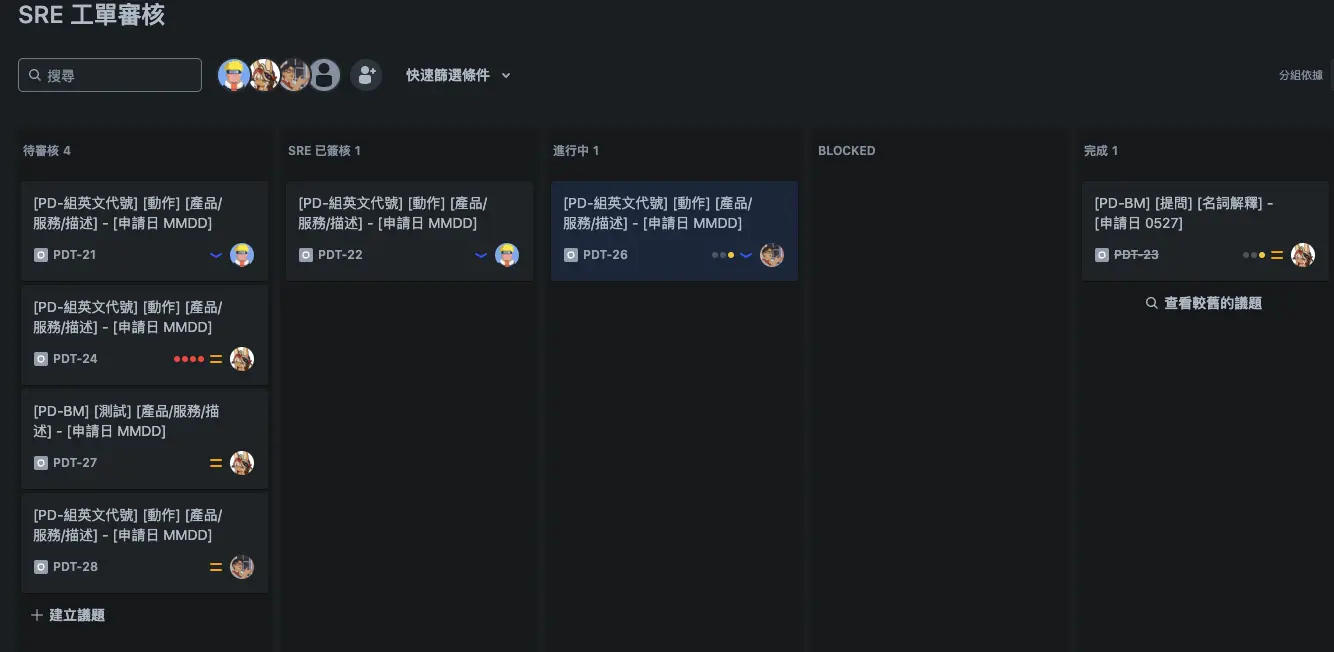Image resolution: width=1334 pixels, height=652 pixels.
Task: Filter board by the Naruto avatar beside search
Action: point(234,75)
